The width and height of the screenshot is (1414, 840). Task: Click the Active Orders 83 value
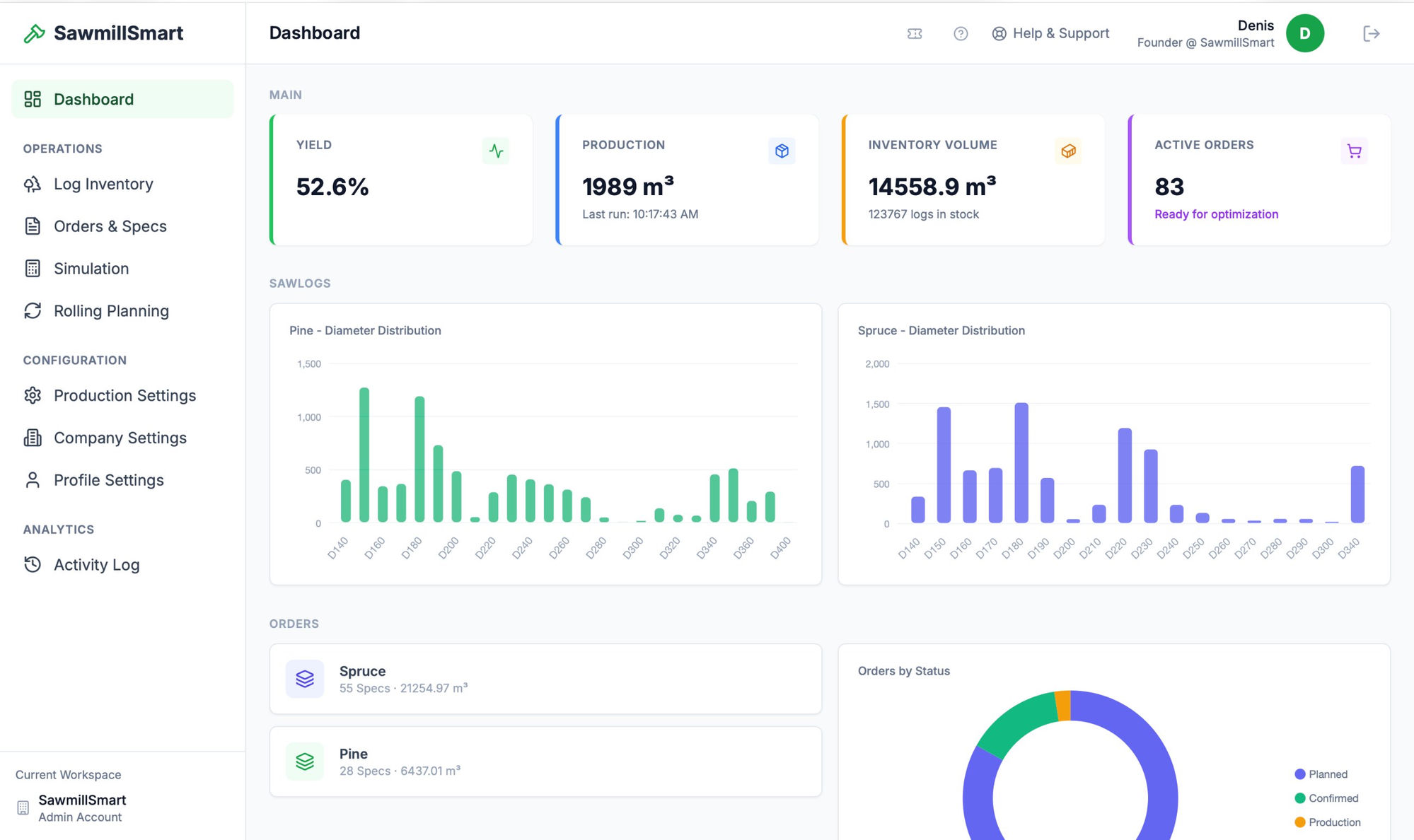[1169, 187]
